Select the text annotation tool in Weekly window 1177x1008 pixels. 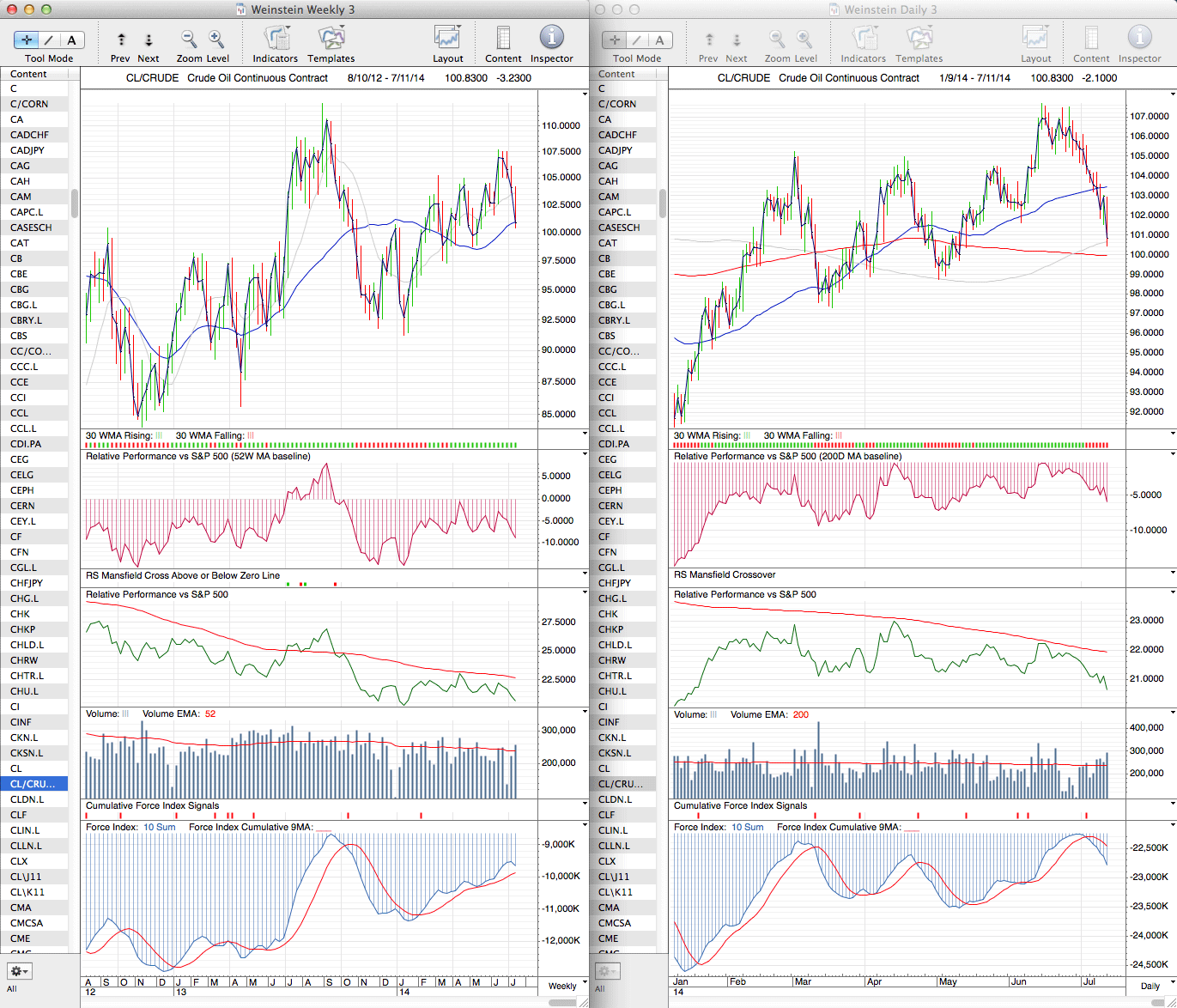click(x=71, y=39)
